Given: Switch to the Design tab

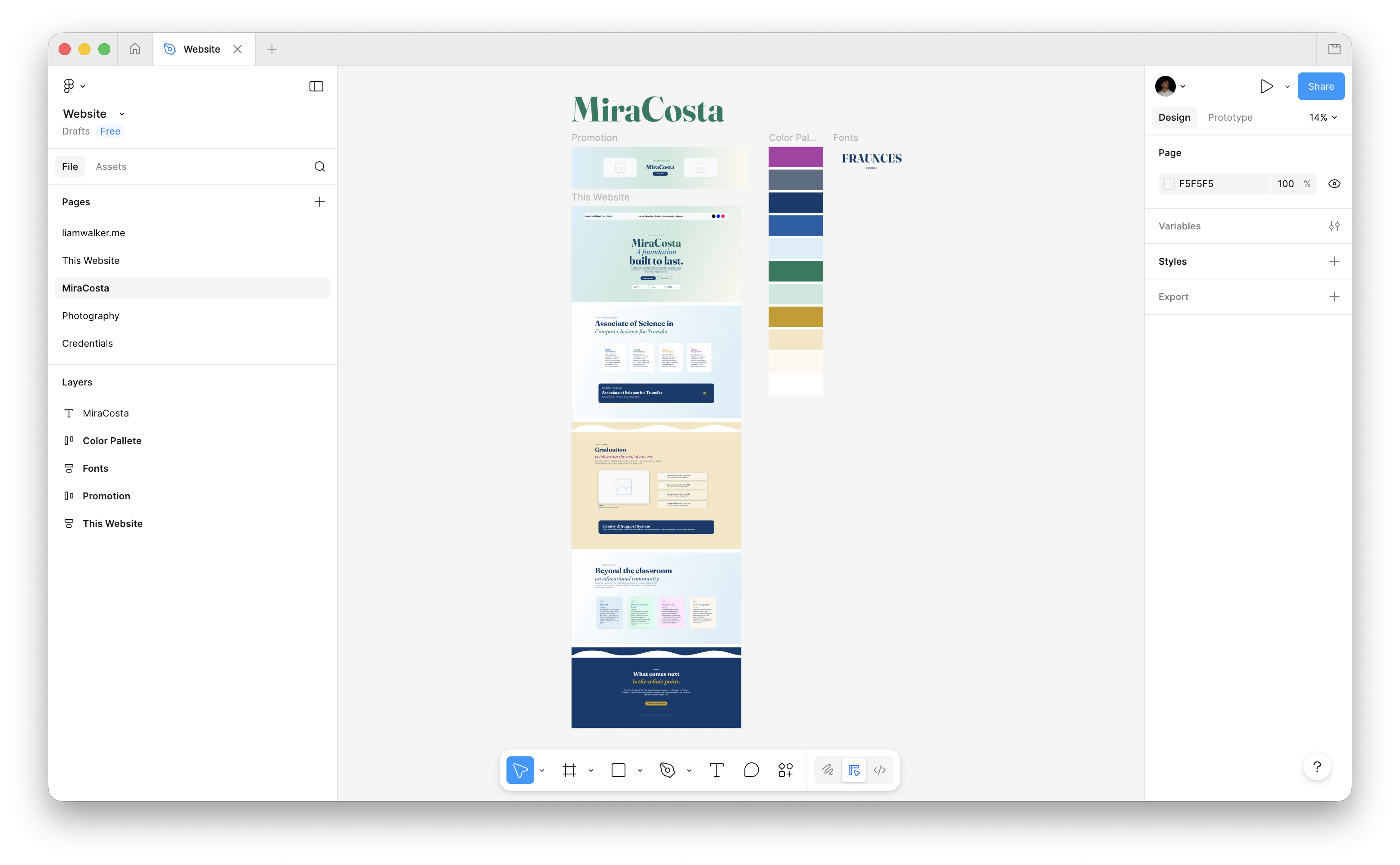Looking at the screenshot, I should 1174,117.
